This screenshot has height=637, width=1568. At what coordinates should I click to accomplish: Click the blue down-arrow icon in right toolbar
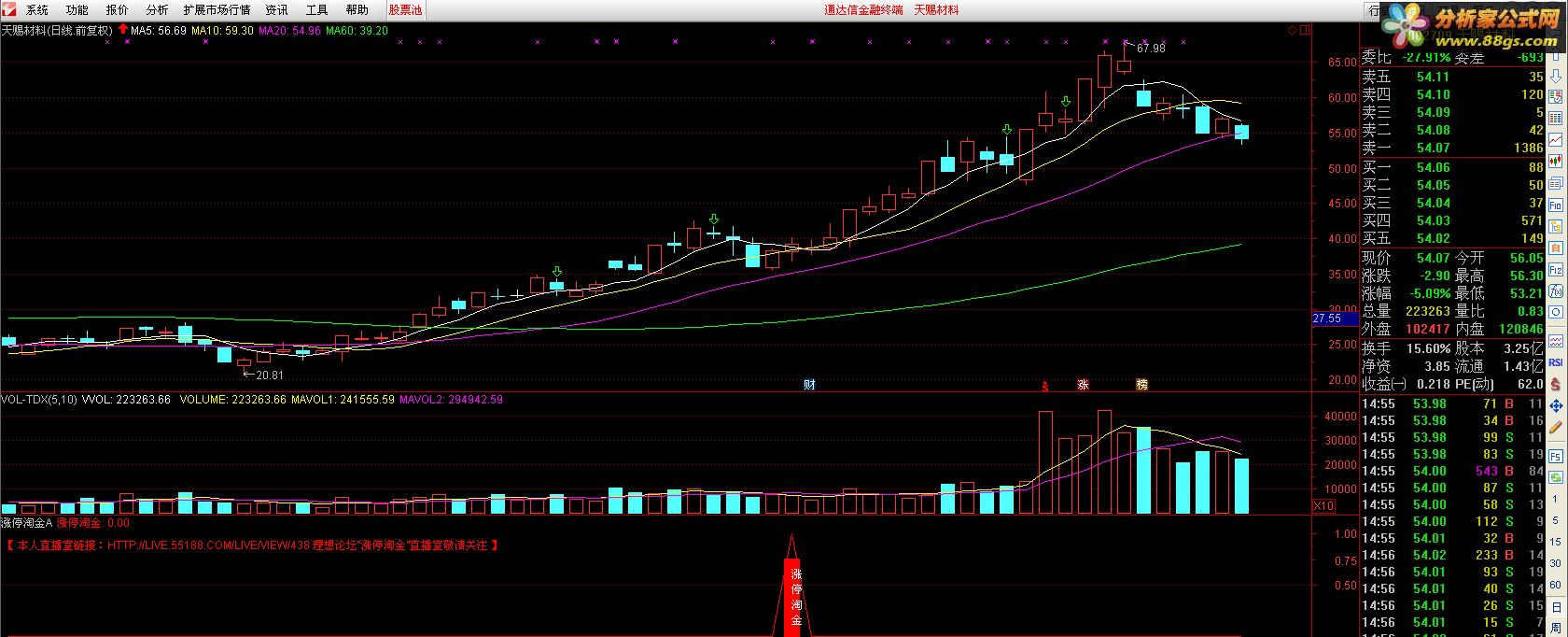tap(1556, 77)
